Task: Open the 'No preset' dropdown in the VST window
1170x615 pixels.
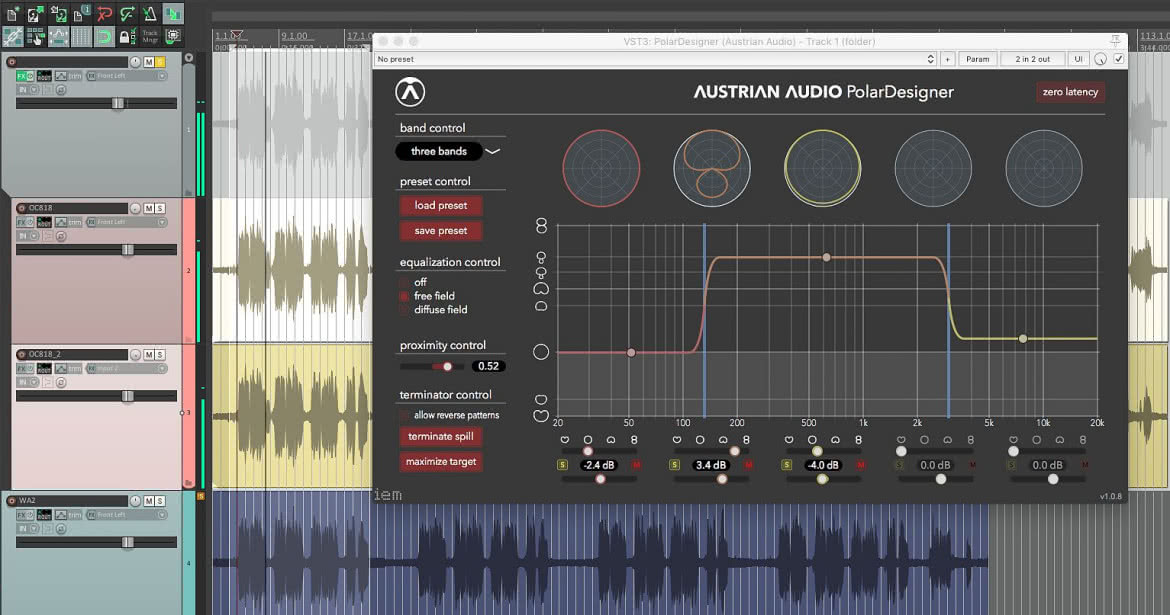Action: (656, 59)
